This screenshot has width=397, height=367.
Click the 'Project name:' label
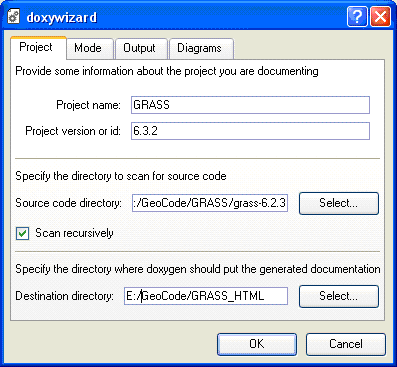point(88,105)
